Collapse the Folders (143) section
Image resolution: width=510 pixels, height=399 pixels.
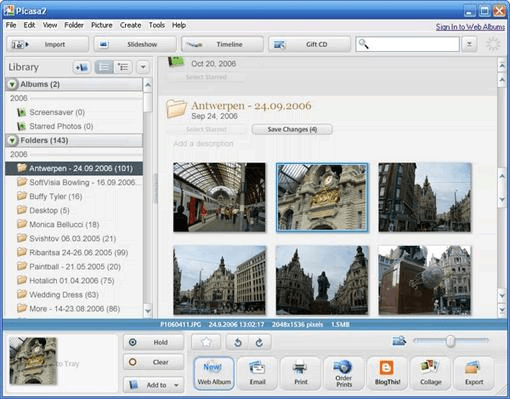click(12, 140)
